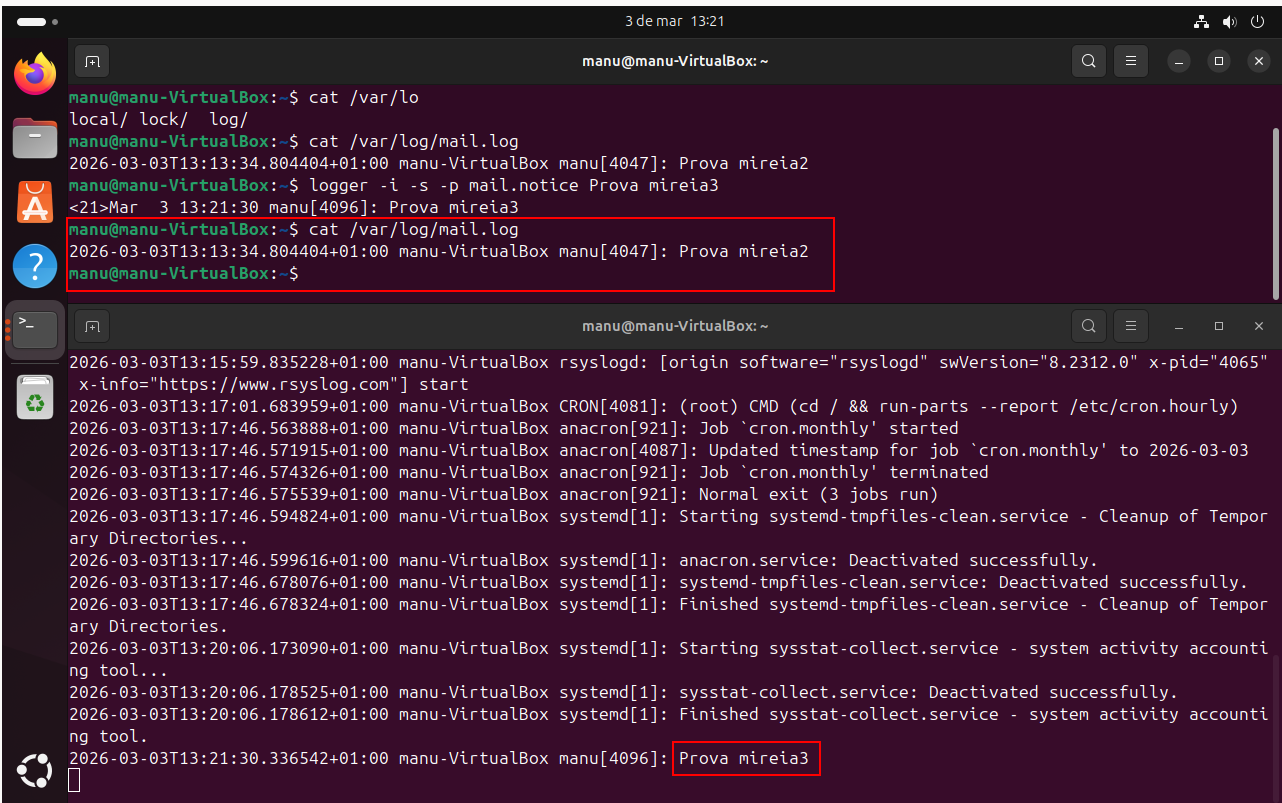
Task: Open hamburger menu in bottom terminal
Action: [x=1131, y=326]
